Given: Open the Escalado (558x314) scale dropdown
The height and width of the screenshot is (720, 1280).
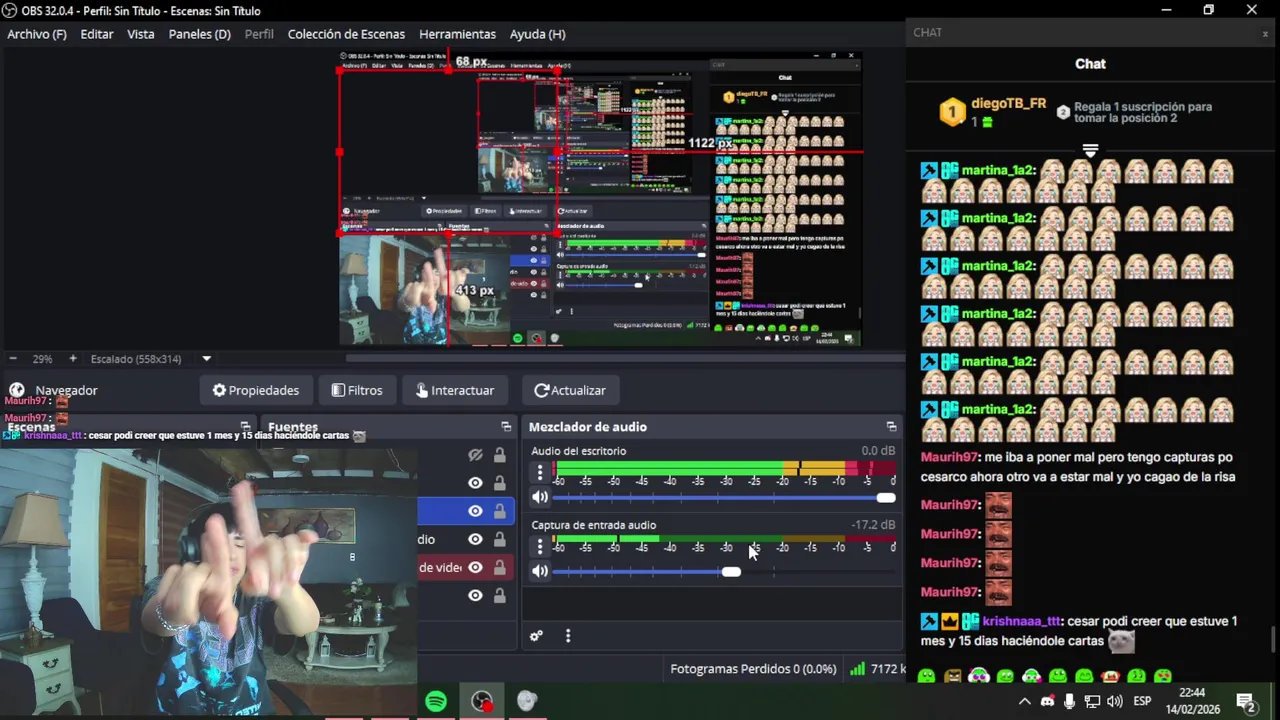Looking at the screenshot, I should click(x=207, y=358).
